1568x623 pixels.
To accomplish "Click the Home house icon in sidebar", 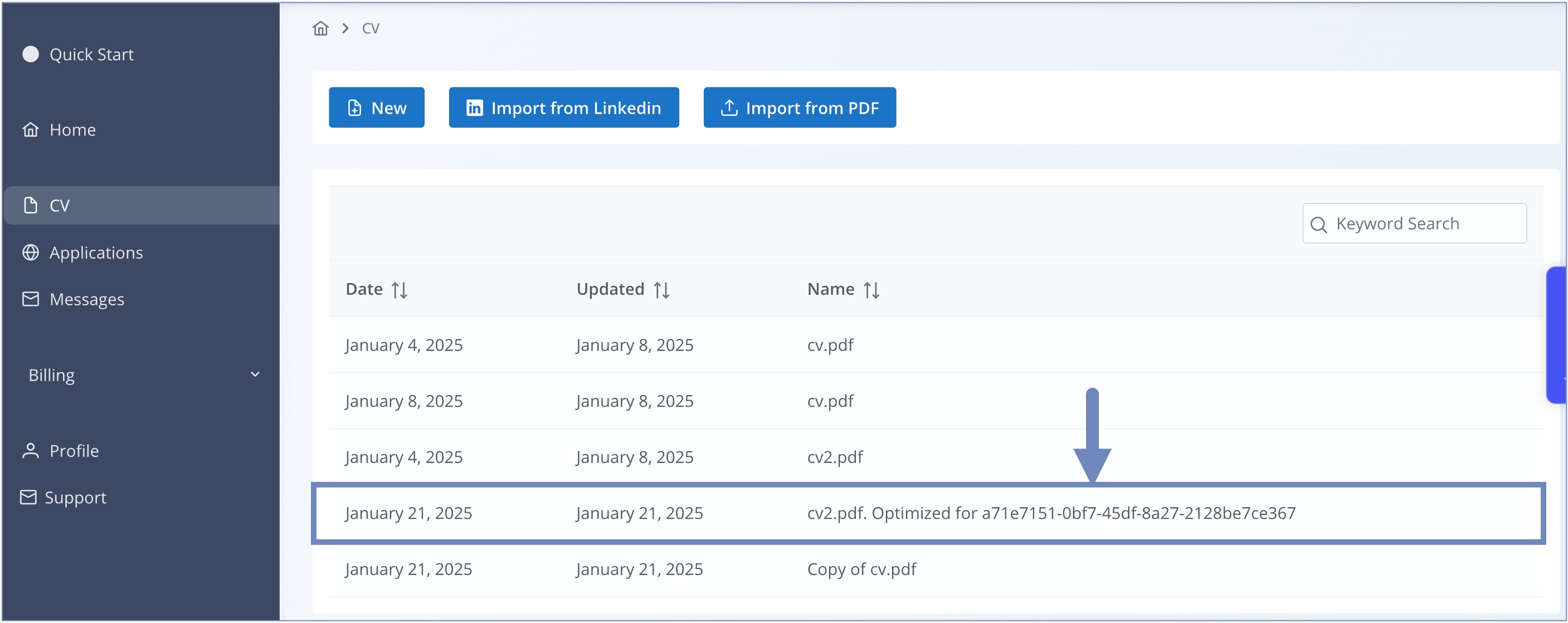I will coord(31,130).
